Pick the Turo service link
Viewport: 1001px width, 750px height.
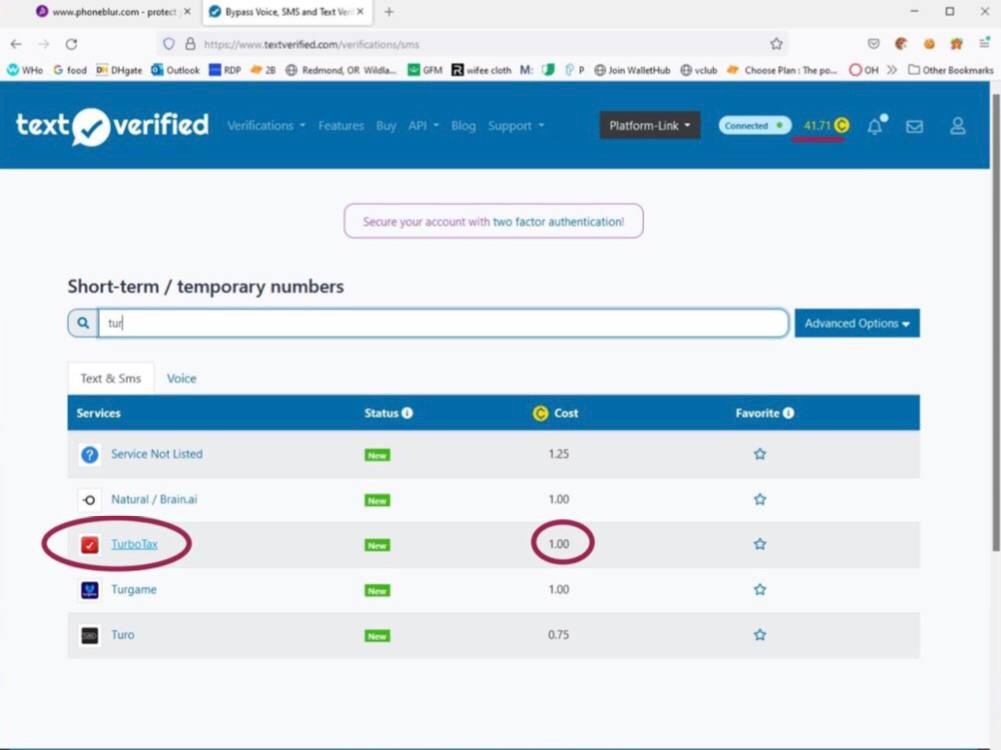123,634
